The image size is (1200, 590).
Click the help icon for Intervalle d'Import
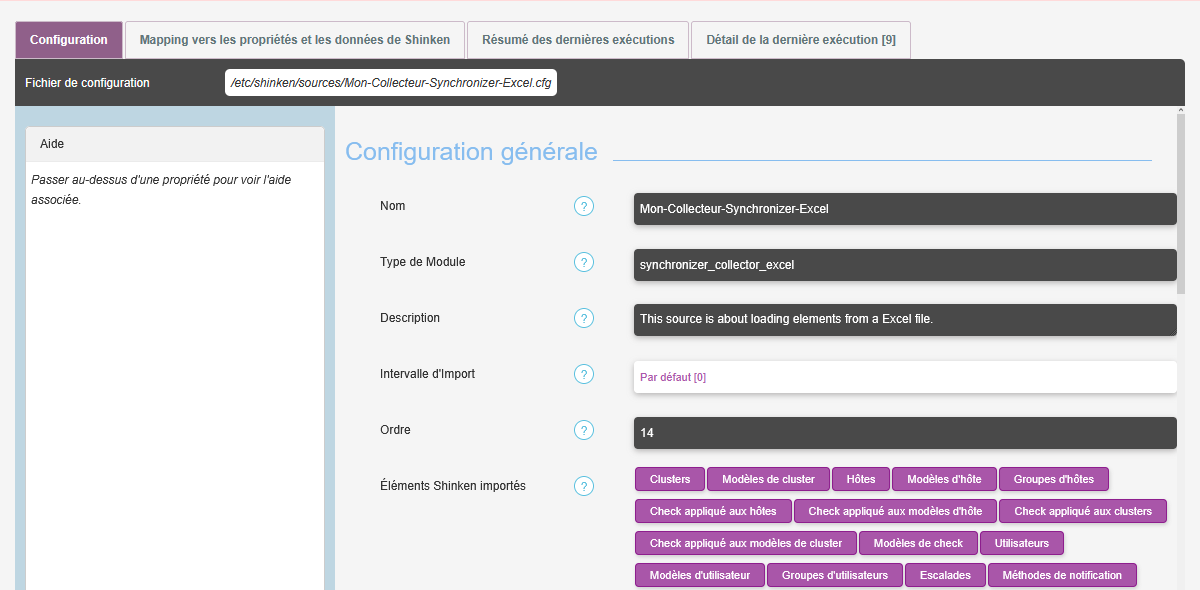point(584,374)
